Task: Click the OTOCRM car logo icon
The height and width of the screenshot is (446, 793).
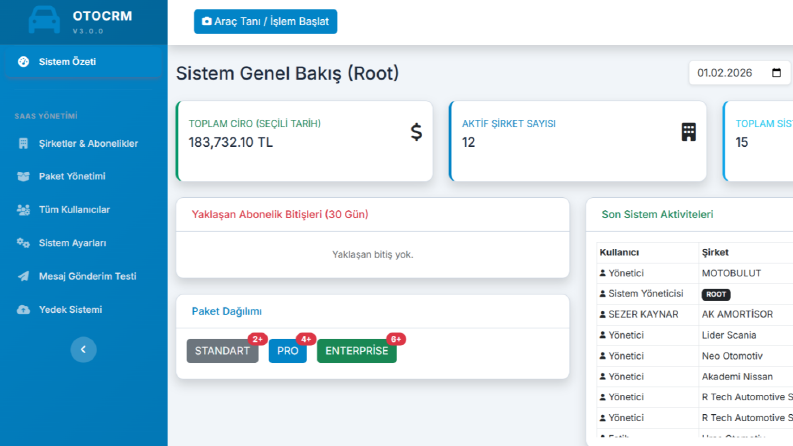Action: click(x=44, y=20)
